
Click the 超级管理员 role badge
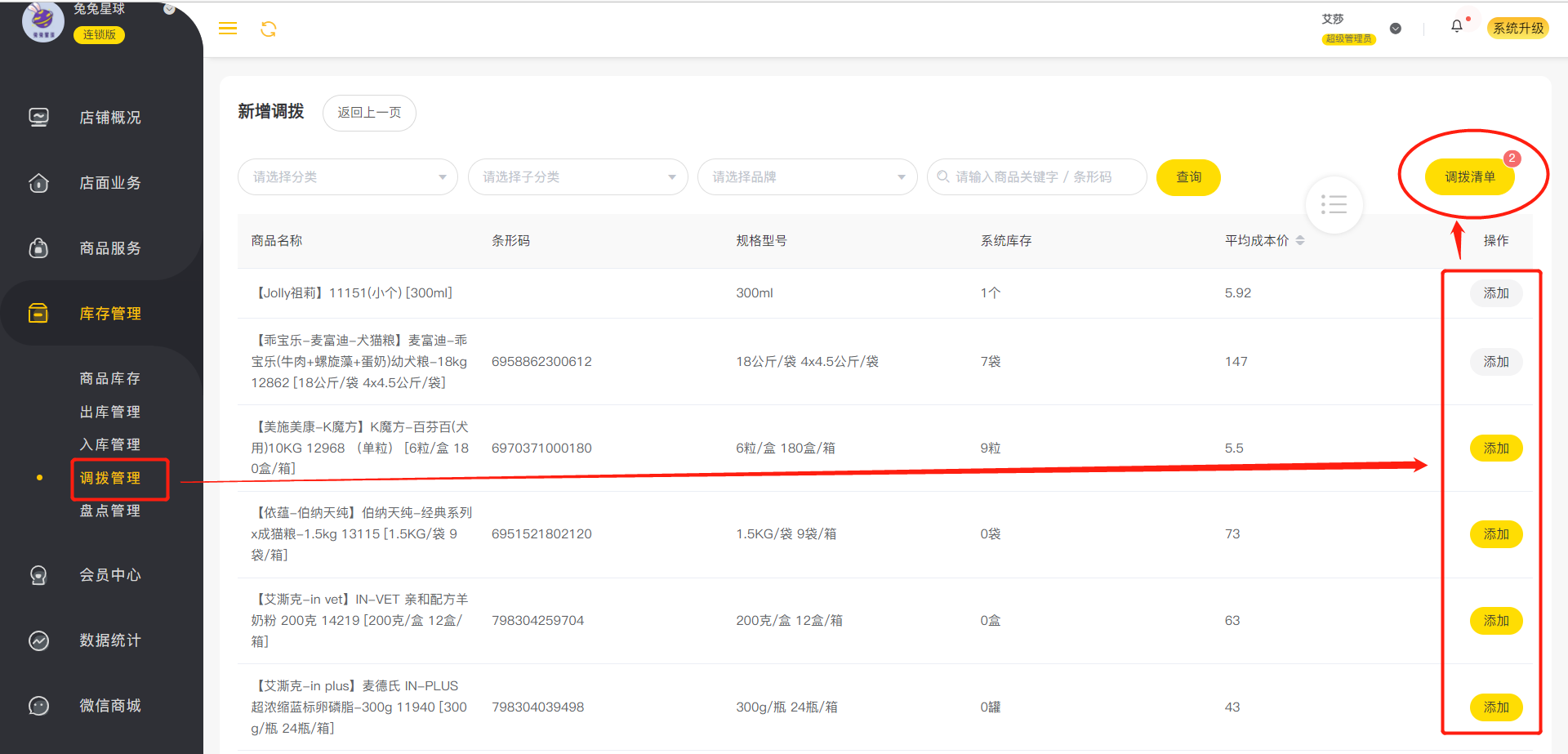(x=1349, y=38)
